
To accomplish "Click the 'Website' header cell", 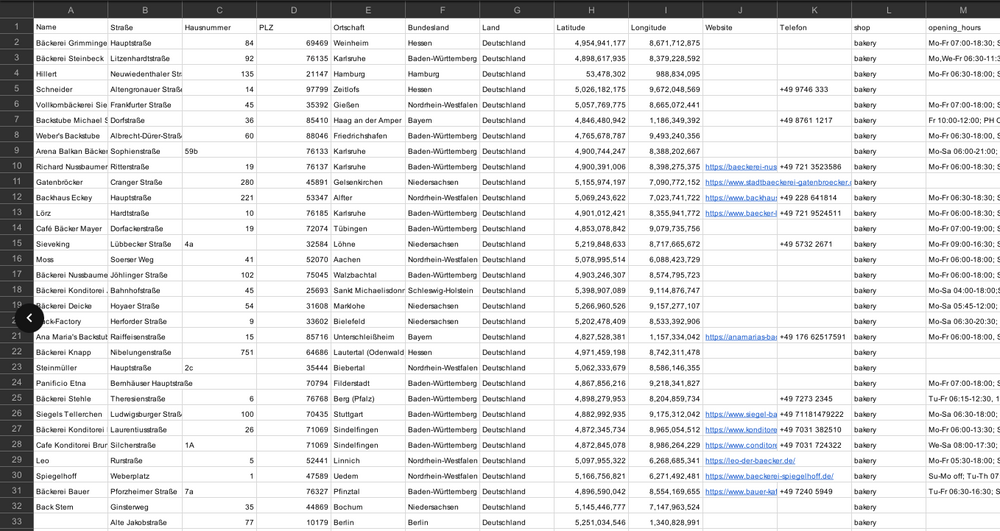I will tap(740, 27).
